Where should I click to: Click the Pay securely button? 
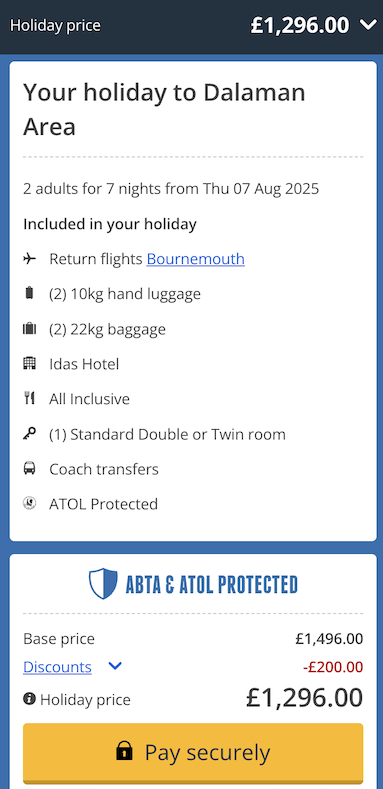(x=193, y=753)
